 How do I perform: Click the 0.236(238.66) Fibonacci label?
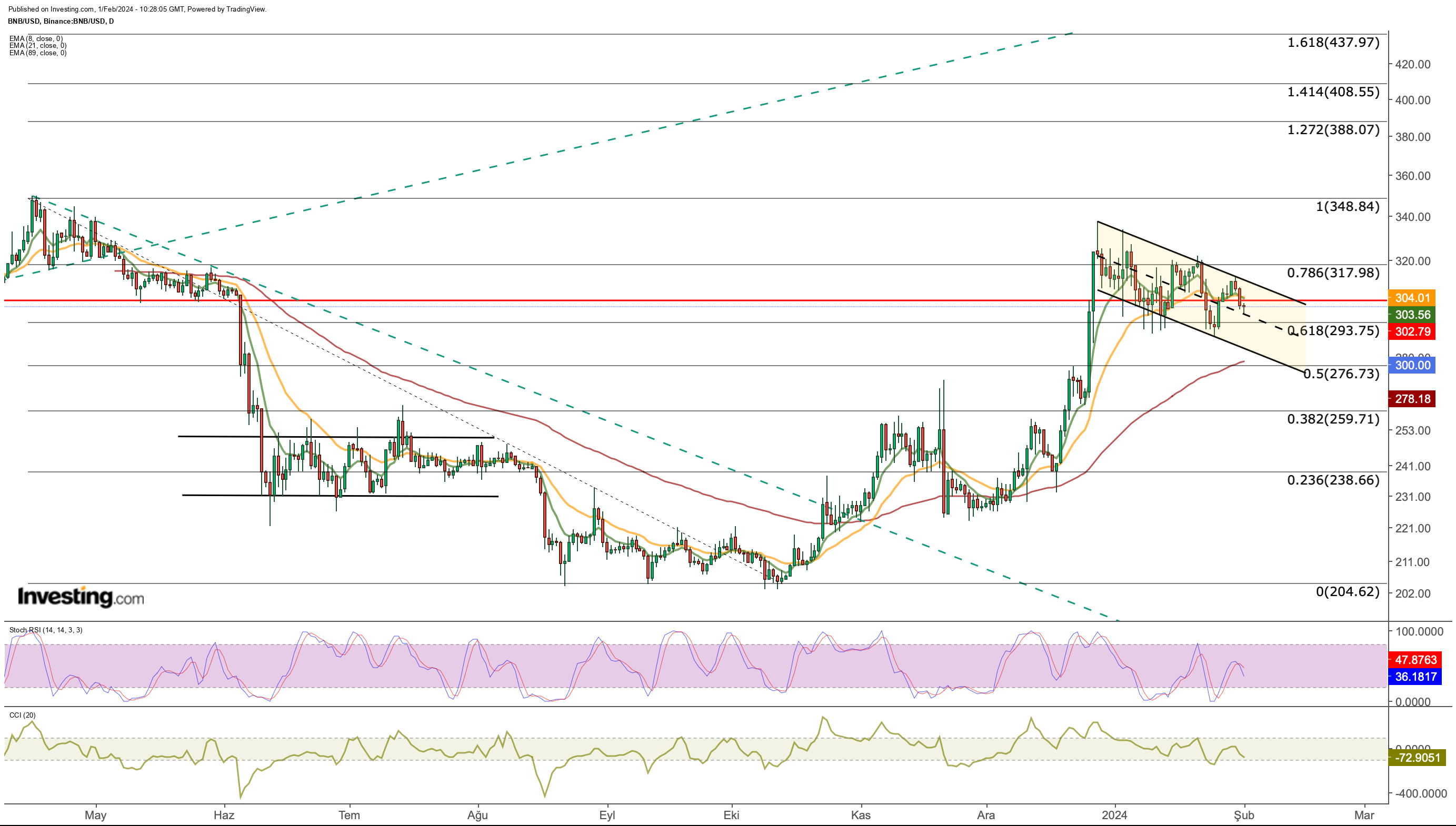[x=1333, y=480]
